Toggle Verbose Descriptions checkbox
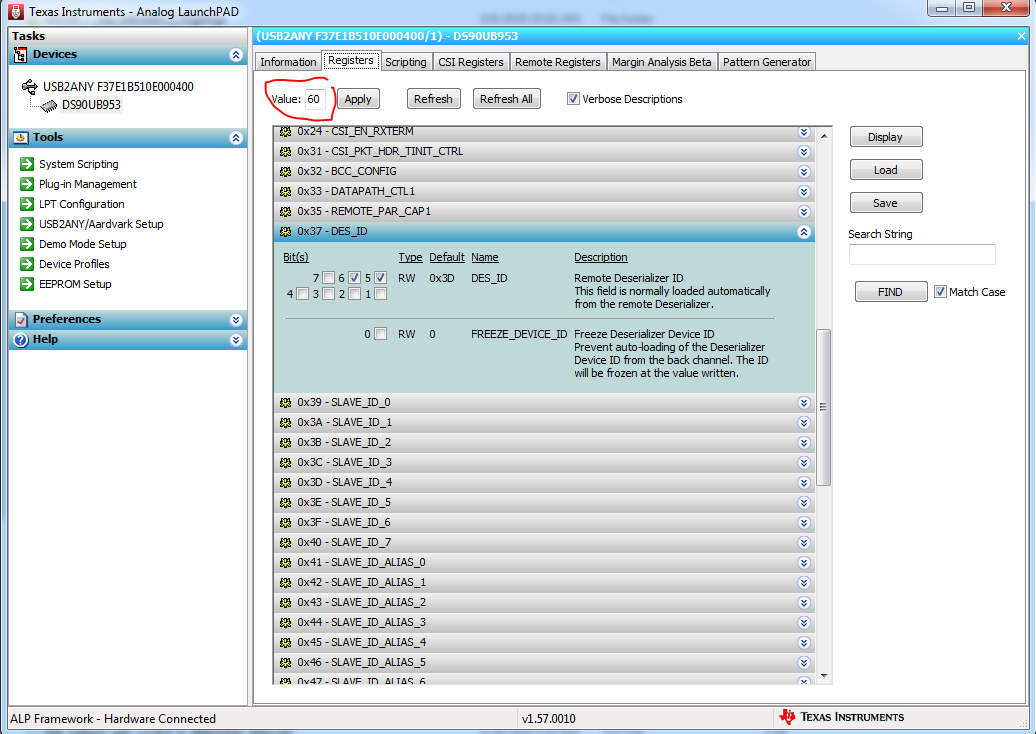The image size is (1036, 734). pos(573,99)
